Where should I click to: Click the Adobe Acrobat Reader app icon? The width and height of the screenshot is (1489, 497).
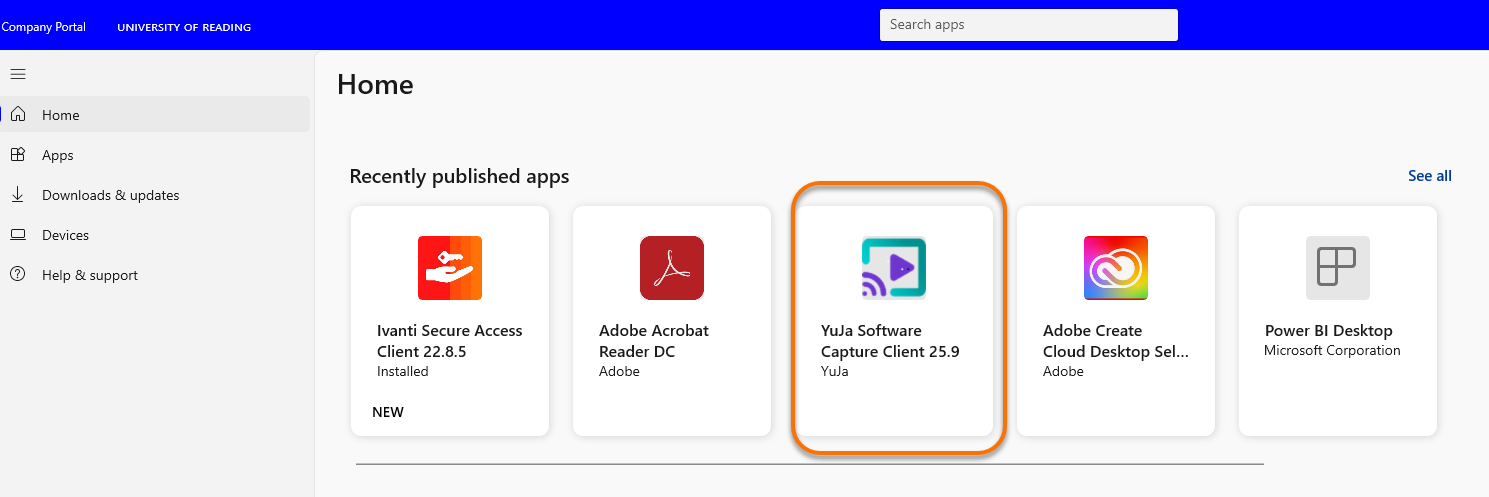coord(672,268)
